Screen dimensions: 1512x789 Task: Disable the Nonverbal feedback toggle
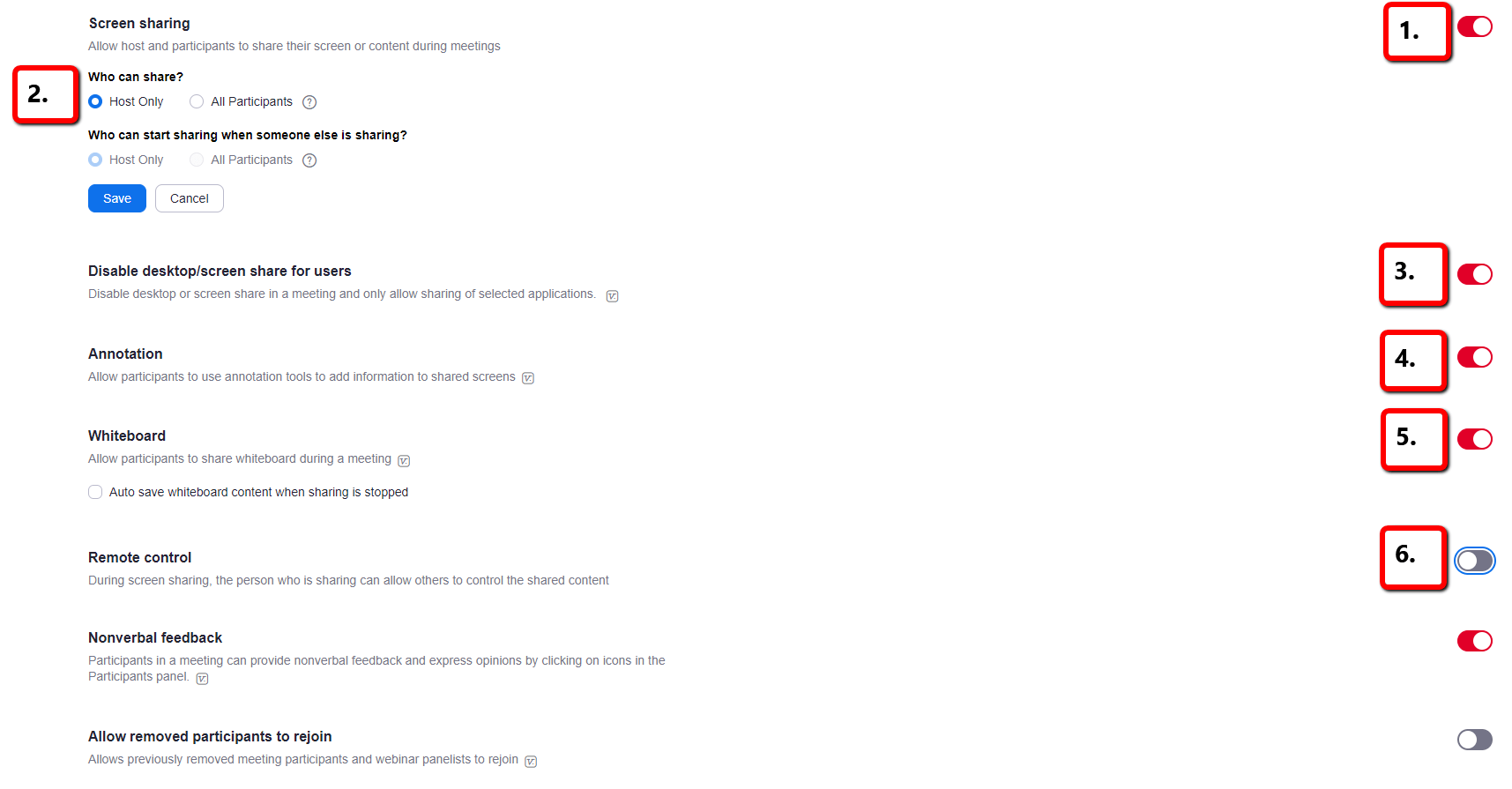(x=1475, y=641)
